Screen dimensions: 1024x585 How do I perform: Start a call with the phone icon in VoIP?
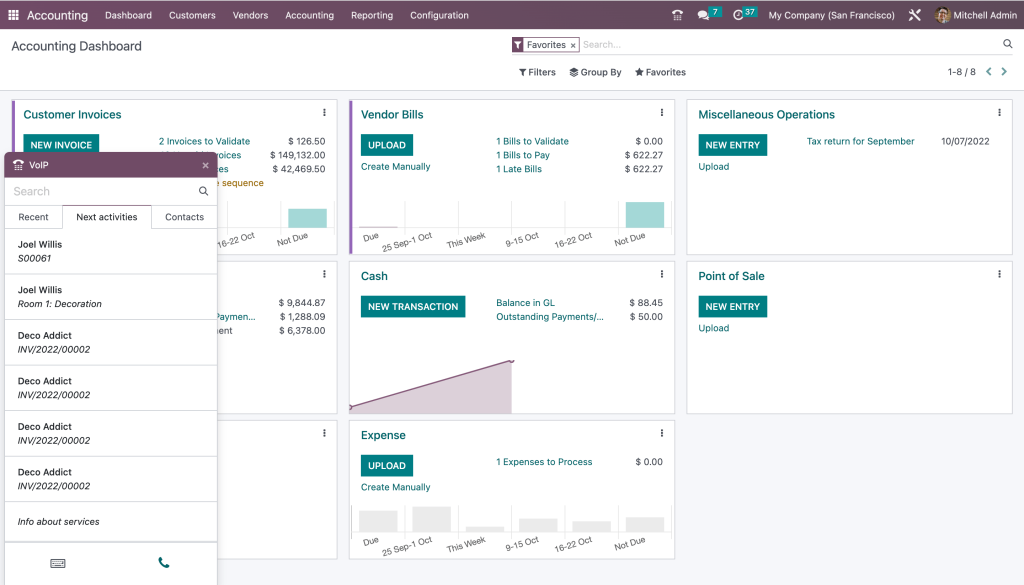[x=163, y=563]
